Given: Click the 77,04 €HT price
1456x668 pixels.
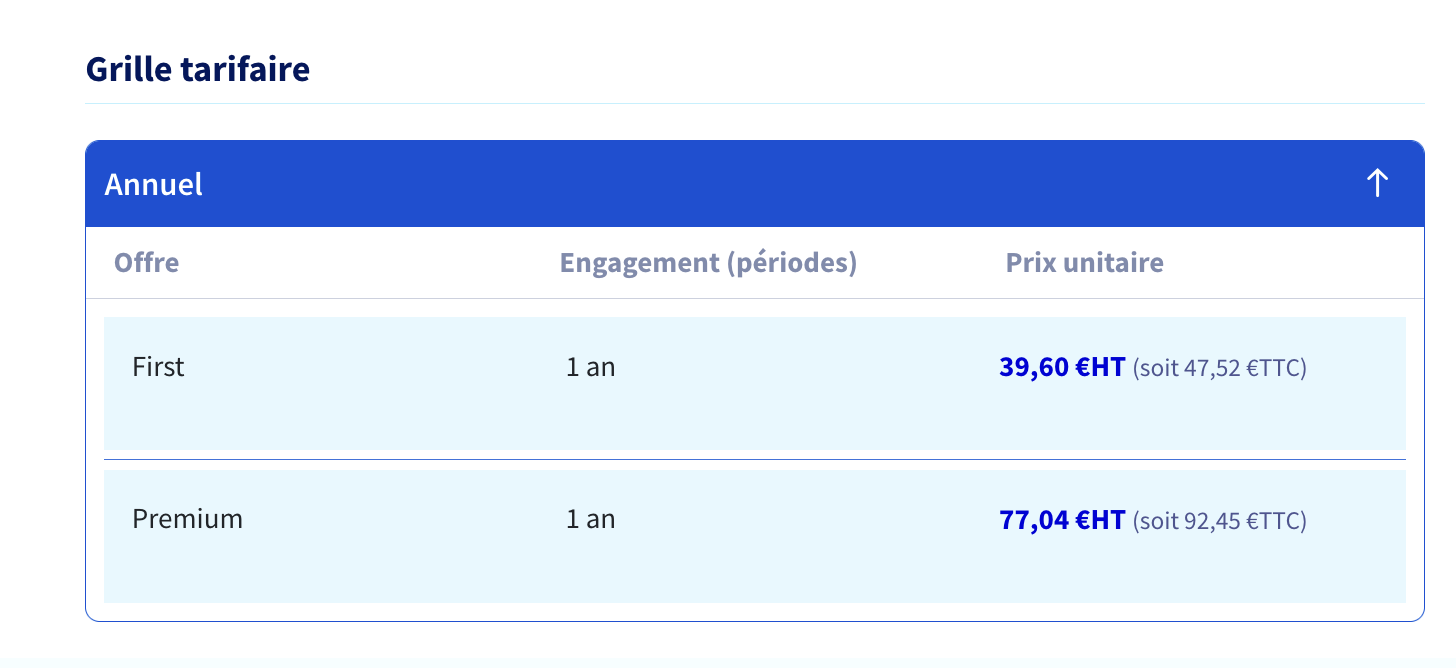Looking at the screenshot, I should click(1062, 520).
